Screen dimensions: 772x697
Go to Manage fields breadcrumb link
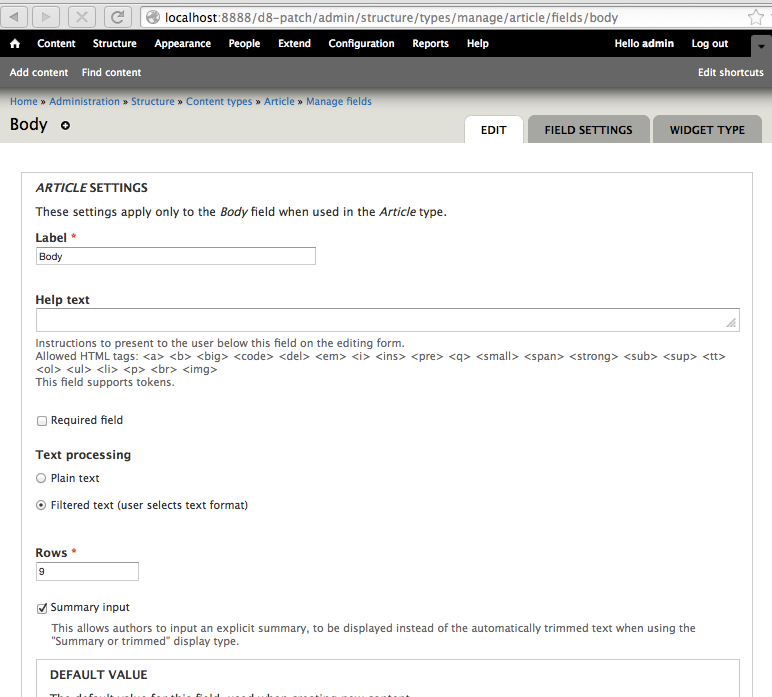(x=339, y=101)
